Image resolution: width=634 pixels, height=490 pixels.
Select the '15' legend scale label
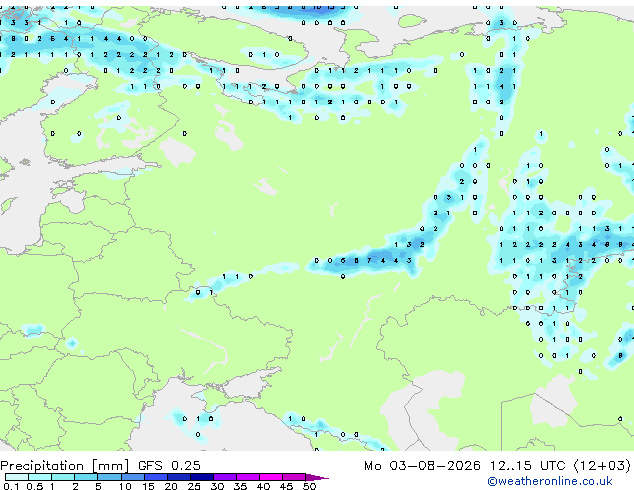tap(148, 486)
